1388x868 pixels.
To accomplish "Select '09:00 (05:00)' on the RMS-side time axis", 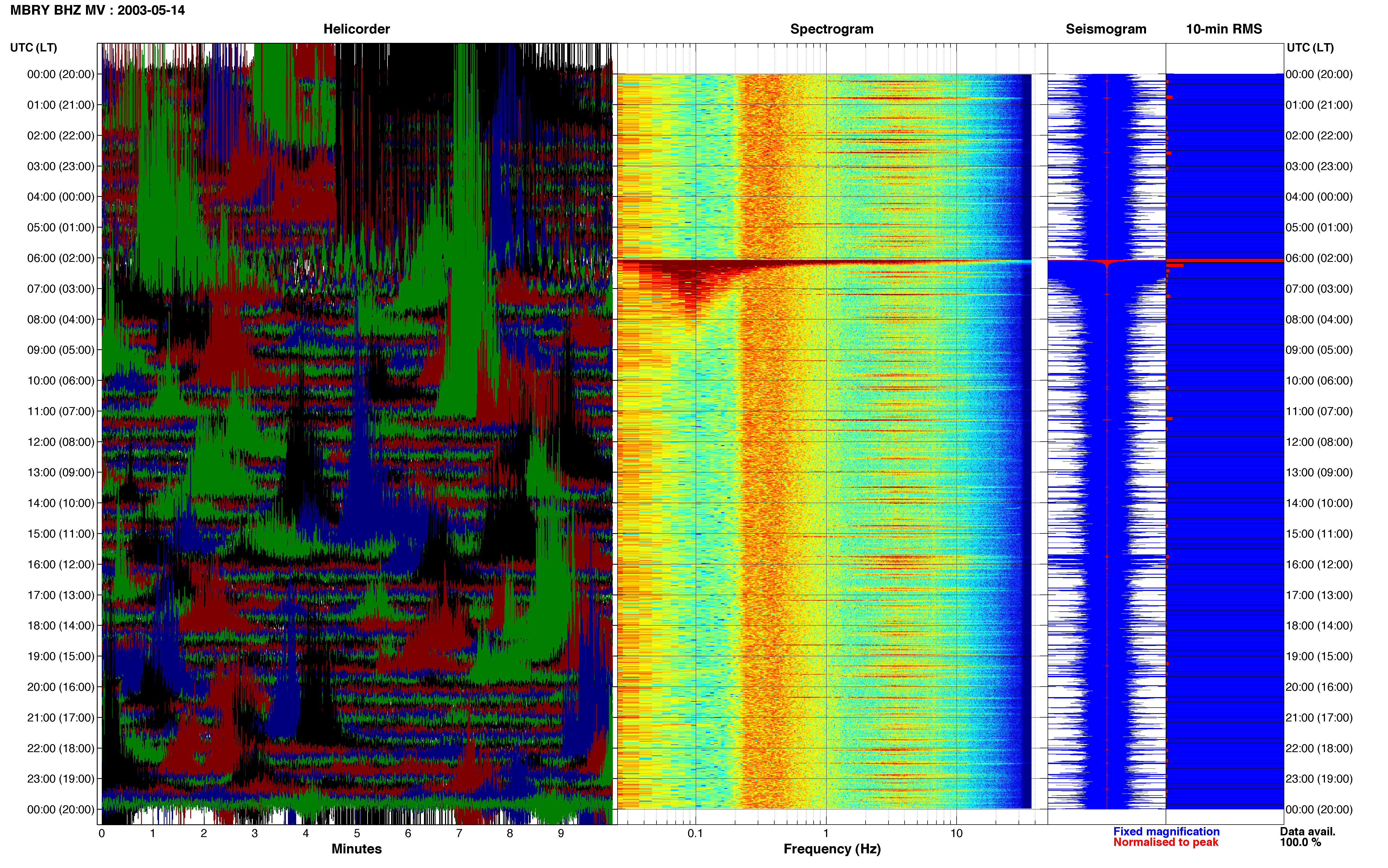I will point(1319,350).
